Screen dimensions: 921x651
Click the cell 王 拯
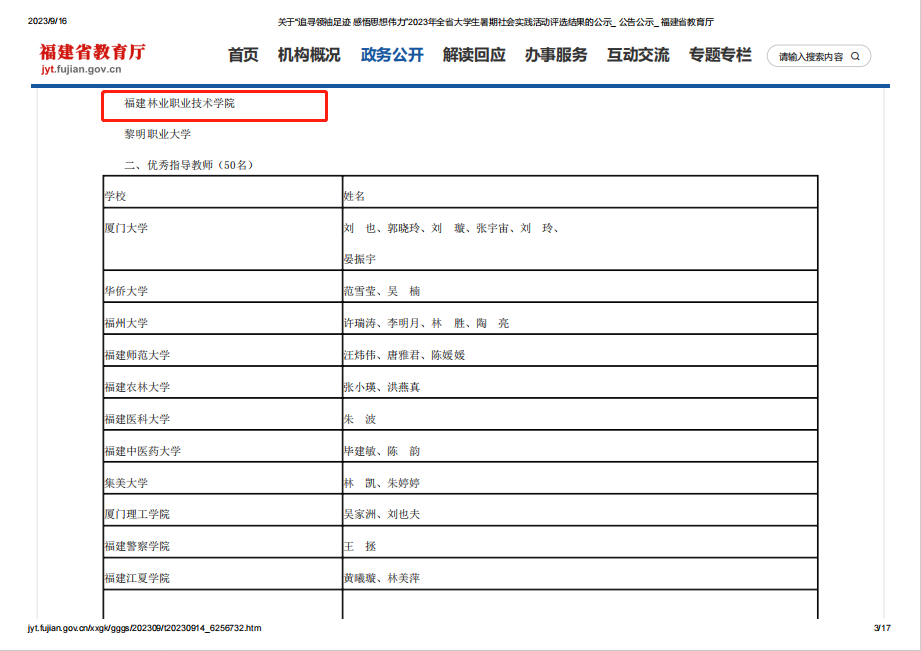tap(580, 542)
